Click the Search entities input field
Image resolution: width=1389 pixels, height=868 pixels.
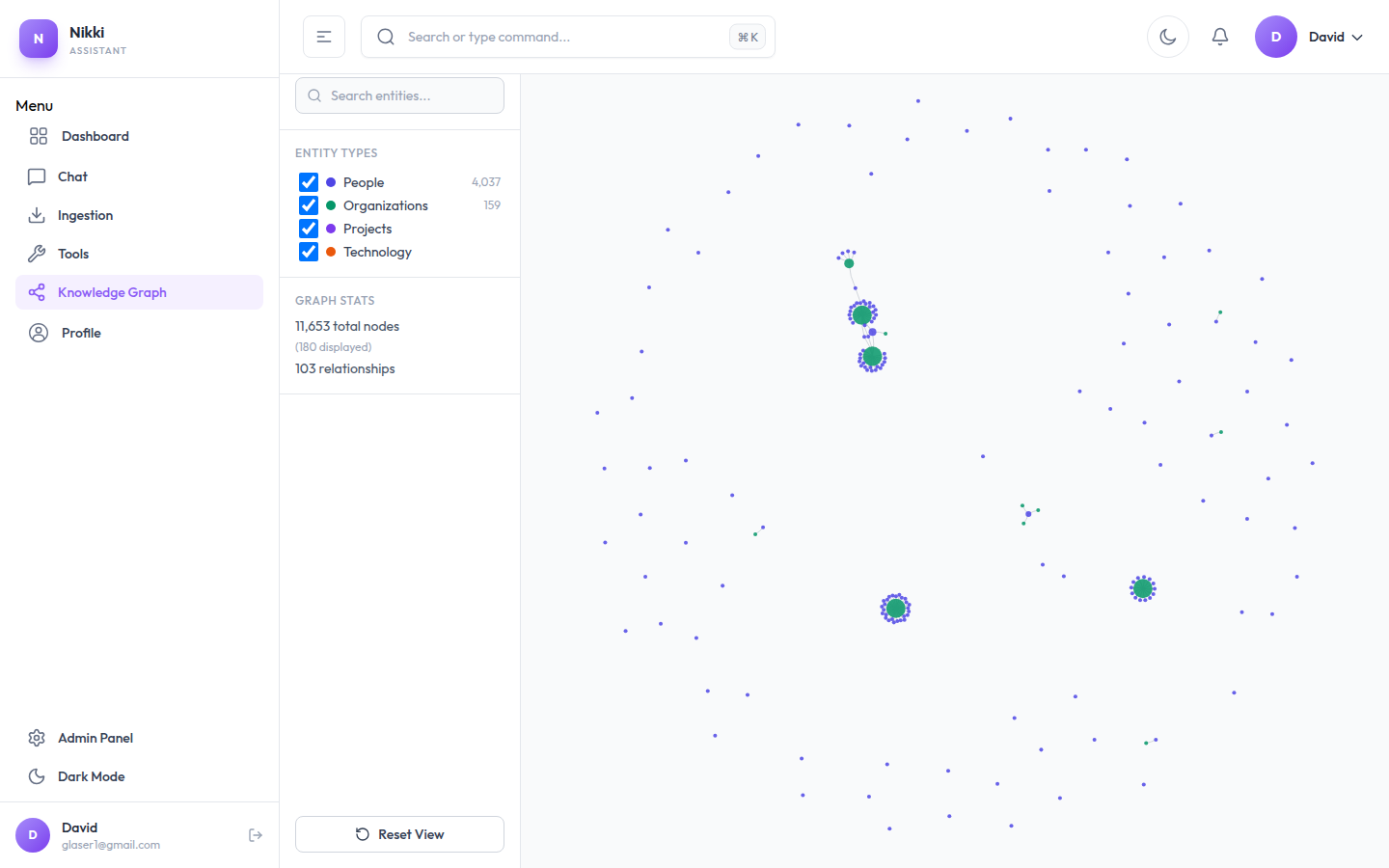coord(399,95)
